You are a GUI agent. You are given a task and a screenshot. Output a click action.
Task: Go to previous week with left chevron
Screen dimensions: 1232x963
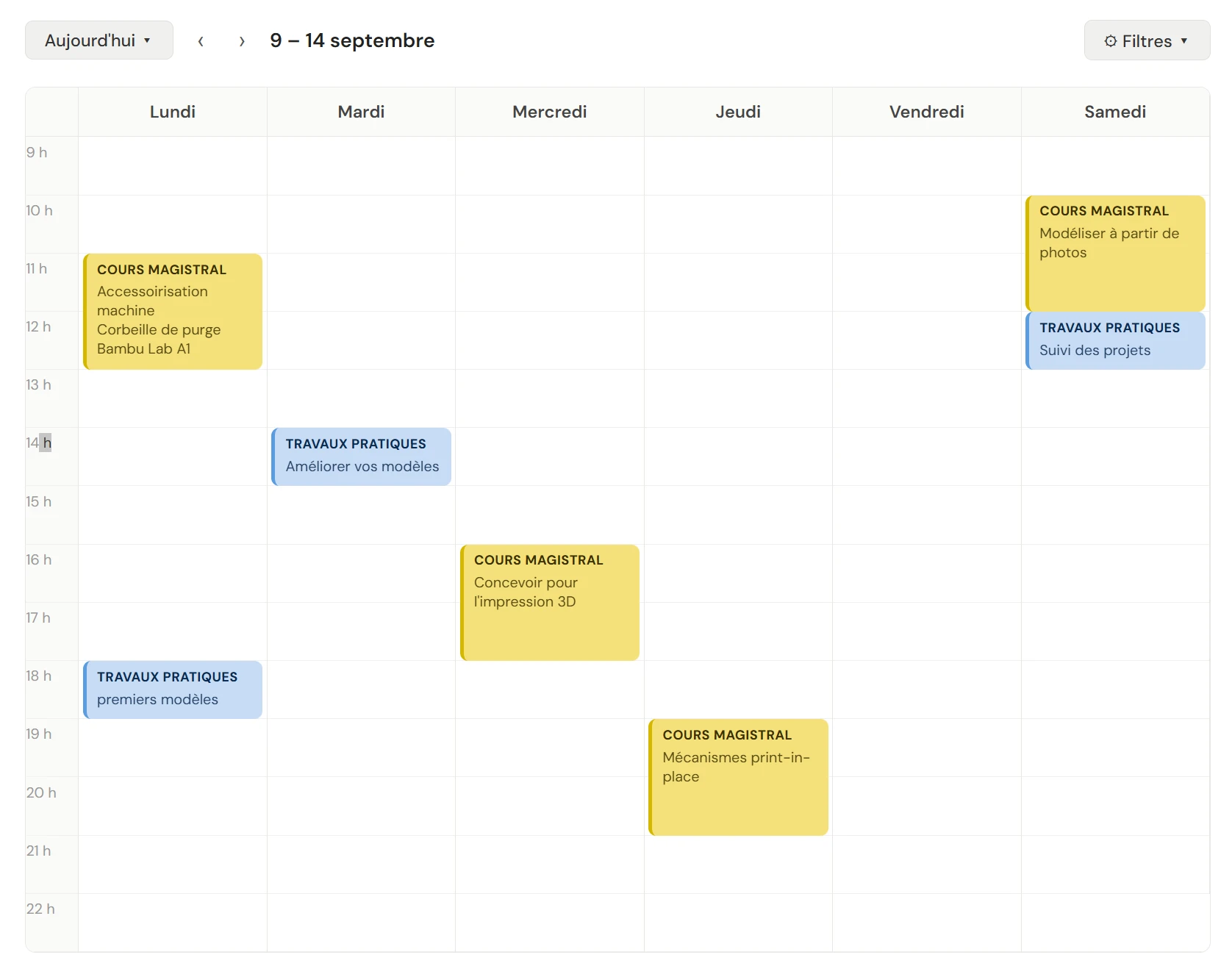pos(201,40)
